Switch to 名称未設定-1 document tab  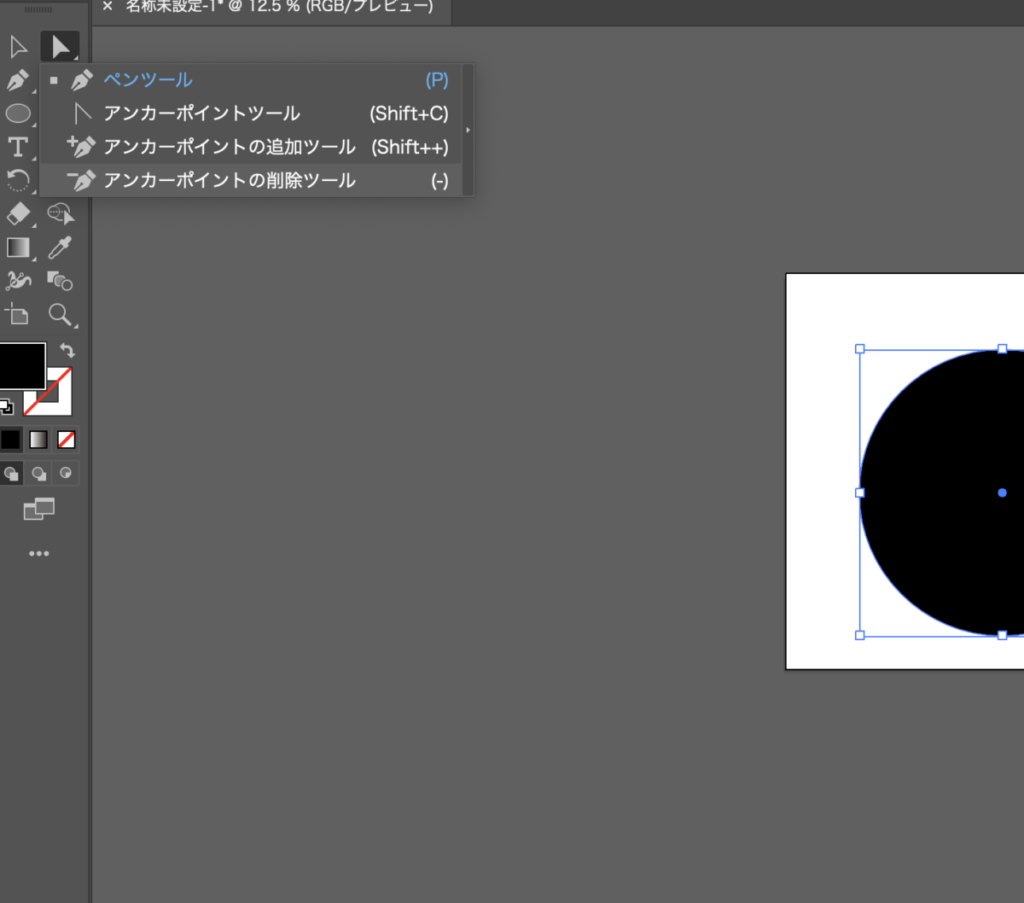(280, 7)
